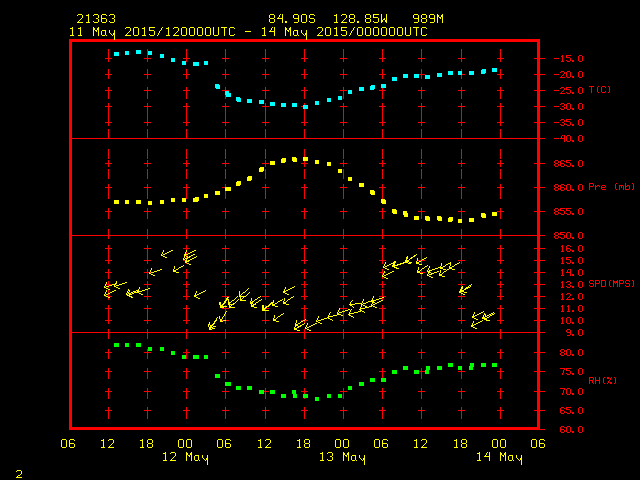Screen dimensions: 640x480
Task: Select the 80.0 humidity tick label
Action: (571, 353)
